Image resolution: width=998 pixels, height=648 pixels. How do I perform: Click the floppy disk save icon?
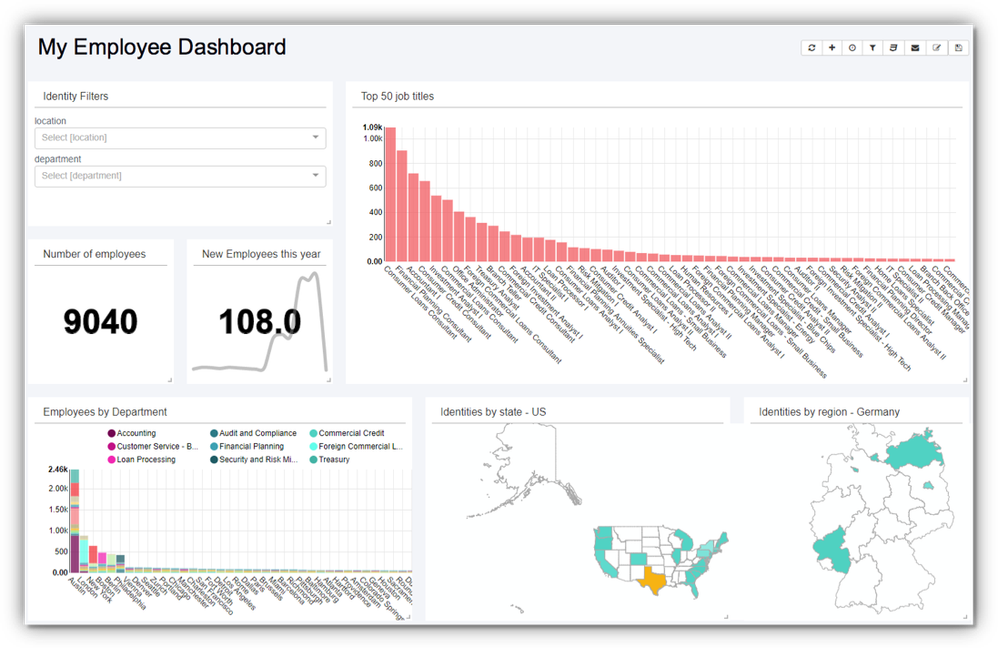point(959,48)
